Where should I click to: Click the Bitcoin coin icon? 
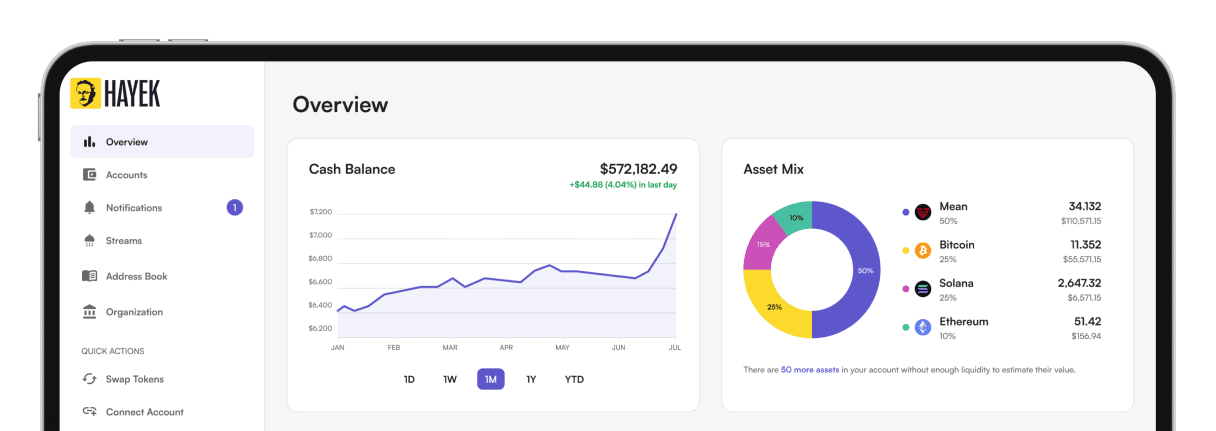point(922,251)
